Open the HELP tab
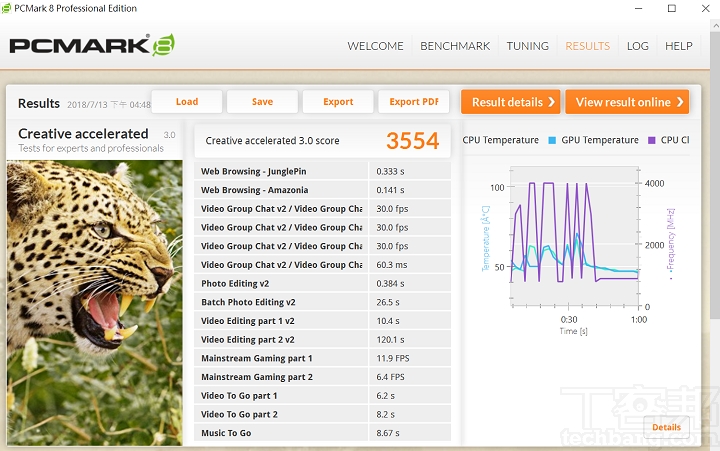The height and width of the screenshot is (451, 720). coord(679,46)
